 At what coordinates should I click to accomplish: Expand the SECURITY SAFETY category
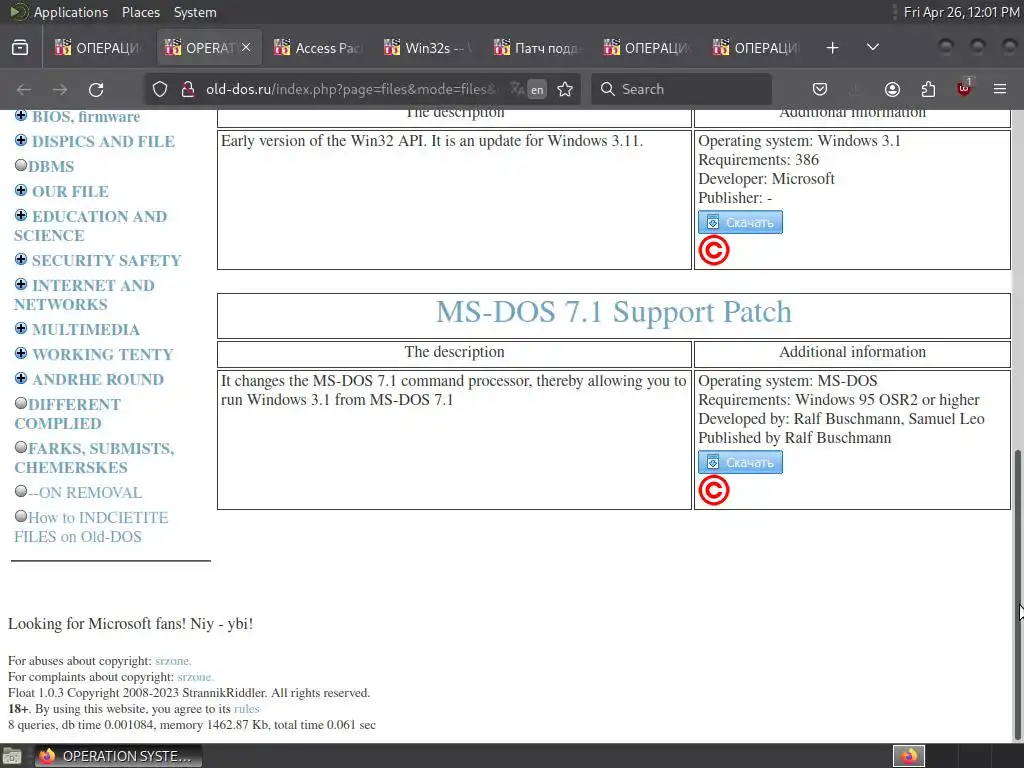click(x=21, y=259)
